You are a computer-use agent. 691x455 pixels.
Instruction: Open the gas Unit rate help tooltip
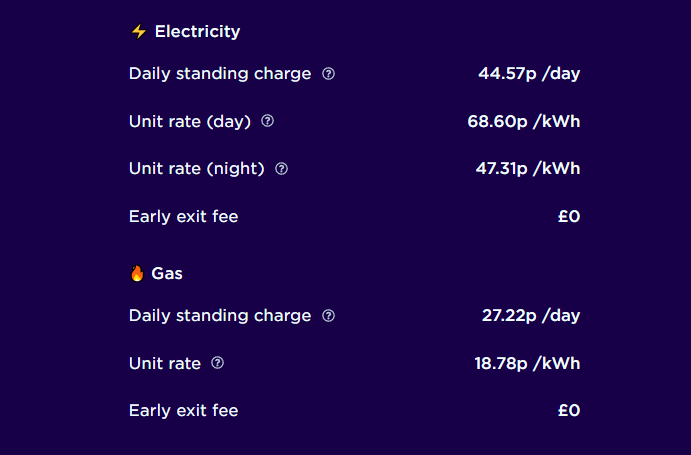click(218, 363)
